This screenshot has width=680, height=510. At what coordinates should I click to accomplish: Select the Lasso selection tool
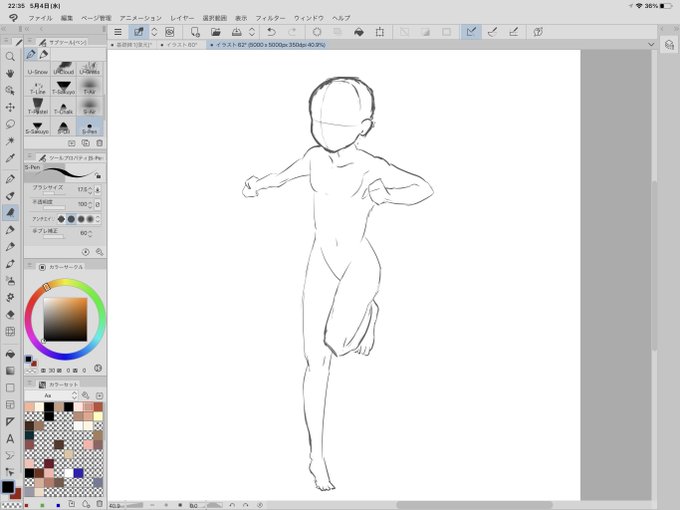[x=10, y=124]
